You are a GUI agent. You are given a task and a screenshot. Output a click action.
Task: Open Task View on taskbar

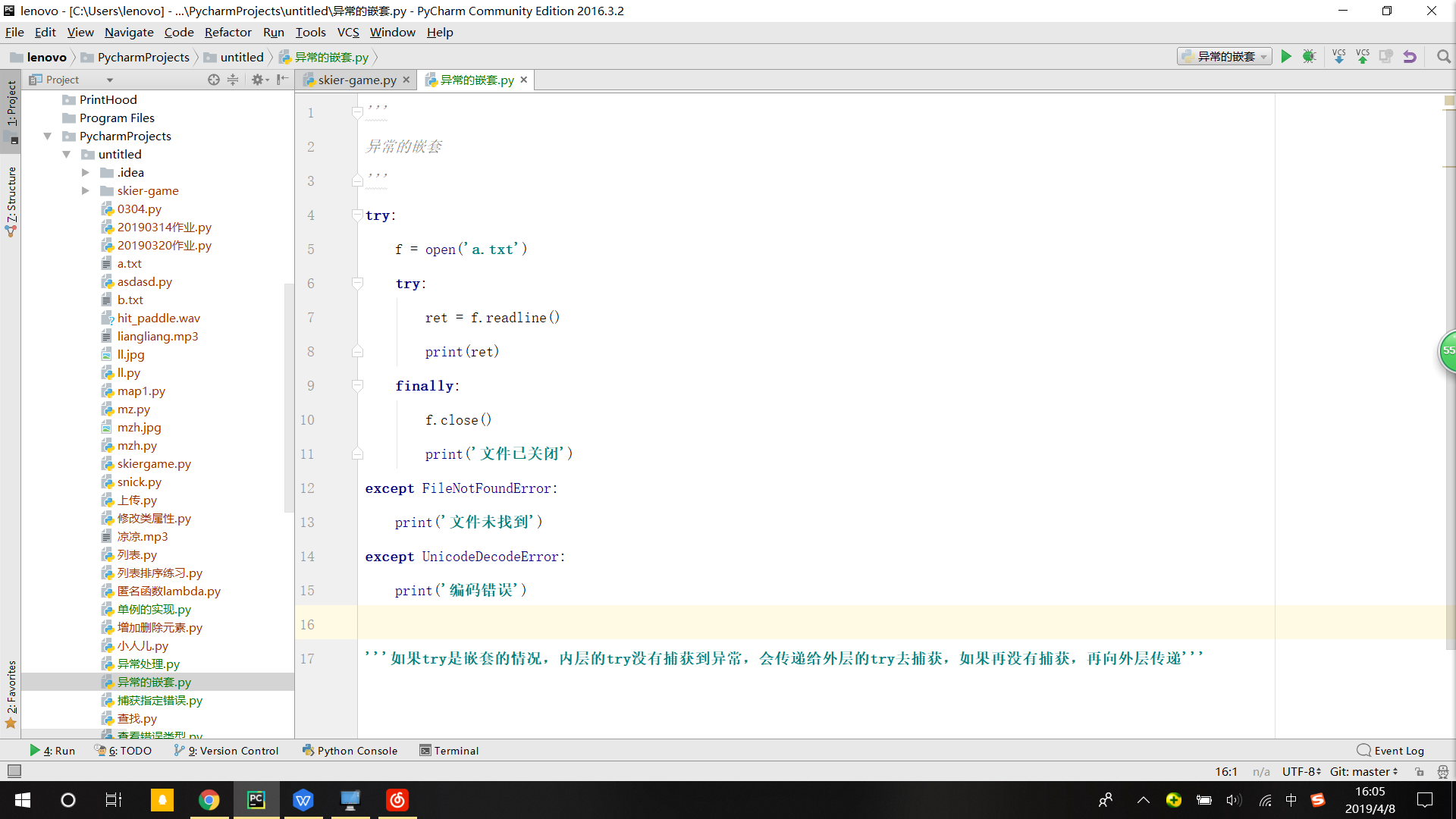coord(114,800)
